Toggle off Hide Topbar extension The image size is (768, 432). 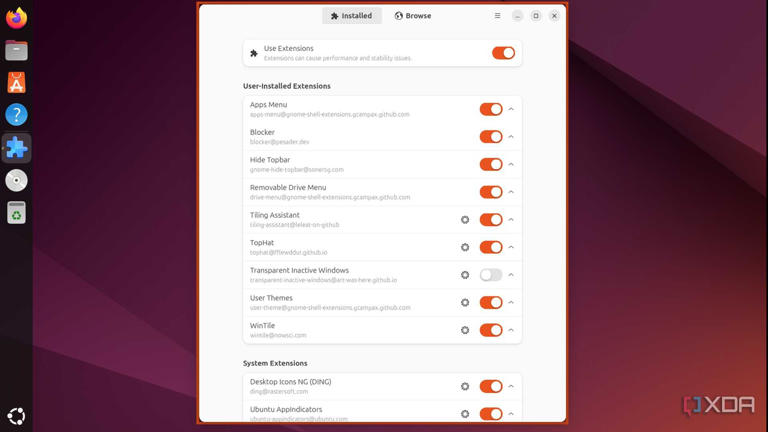click(491, 165)
